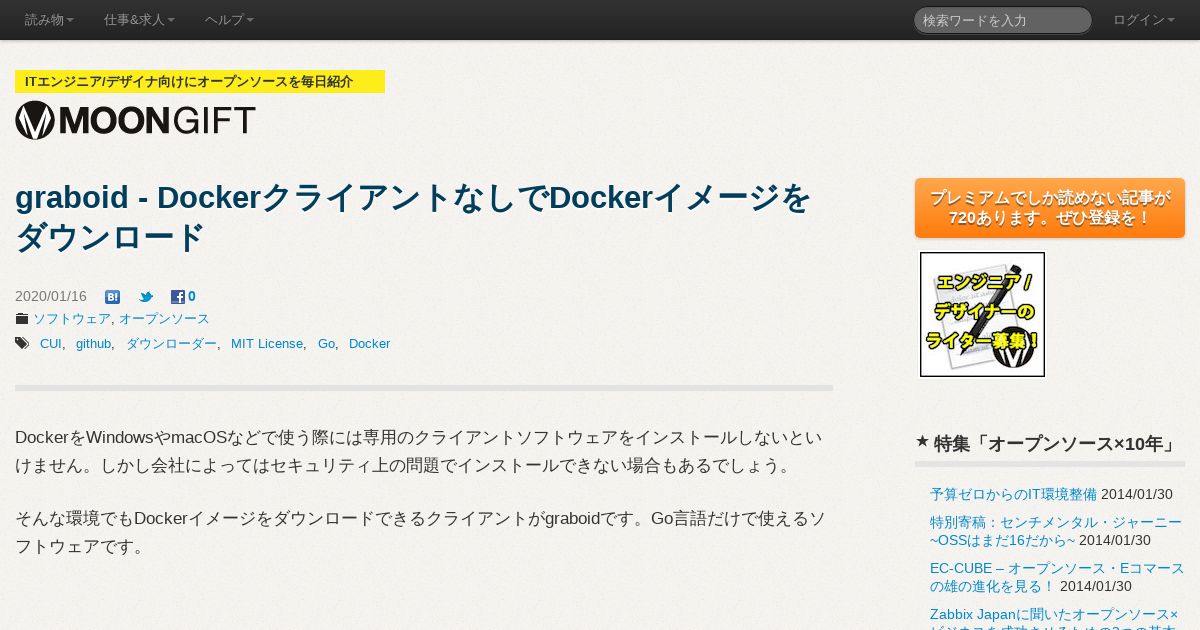
Task: Open the 仕事&求人 dropdown menu
Action: (139, 20)
